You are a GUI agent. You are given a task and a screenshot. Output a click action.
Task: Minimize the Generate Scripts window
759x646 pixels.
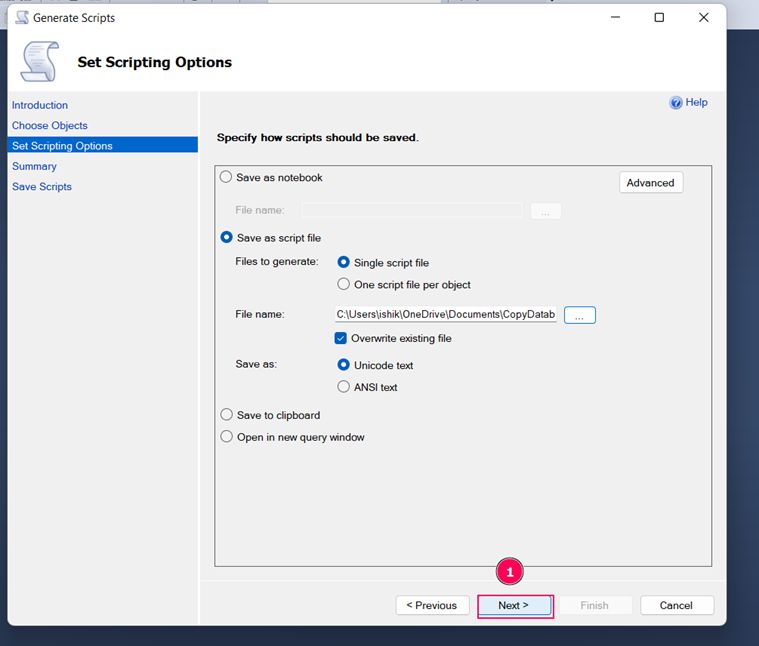point(615,18)
